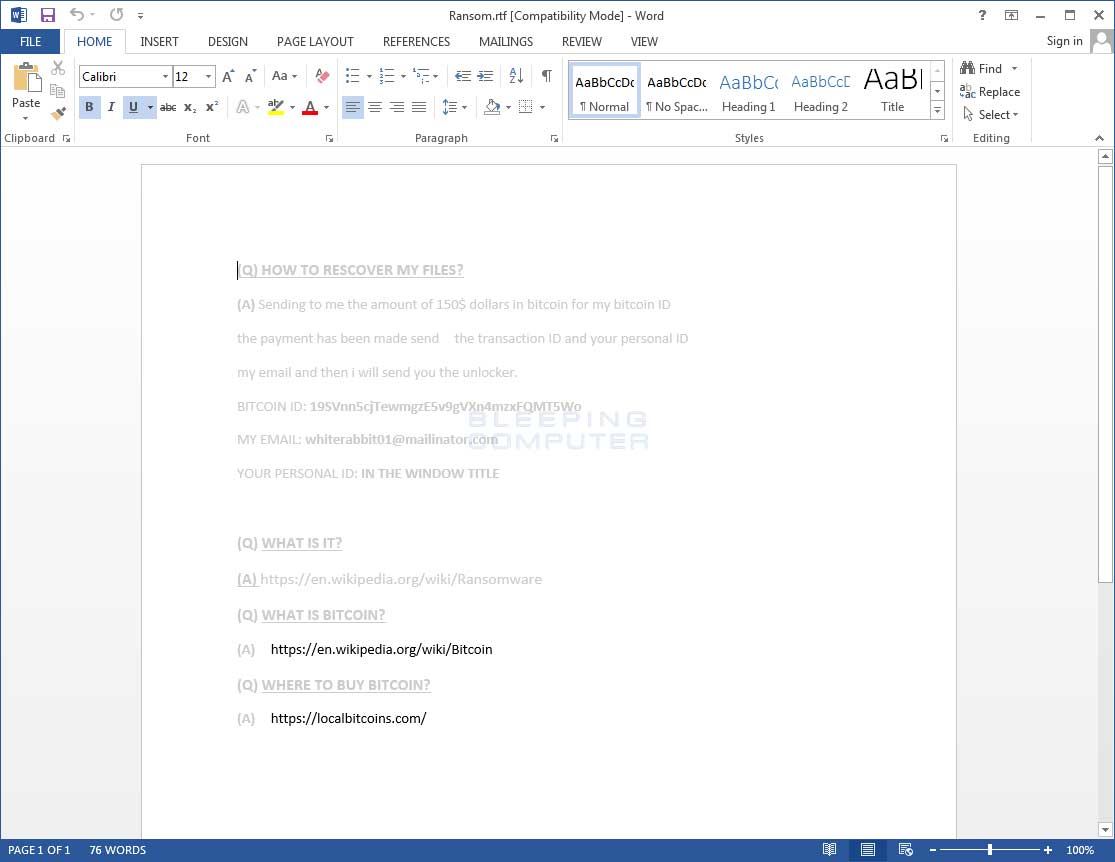Switch to the DESIGN tab
Screen dimensions: 1115x862
228,41
